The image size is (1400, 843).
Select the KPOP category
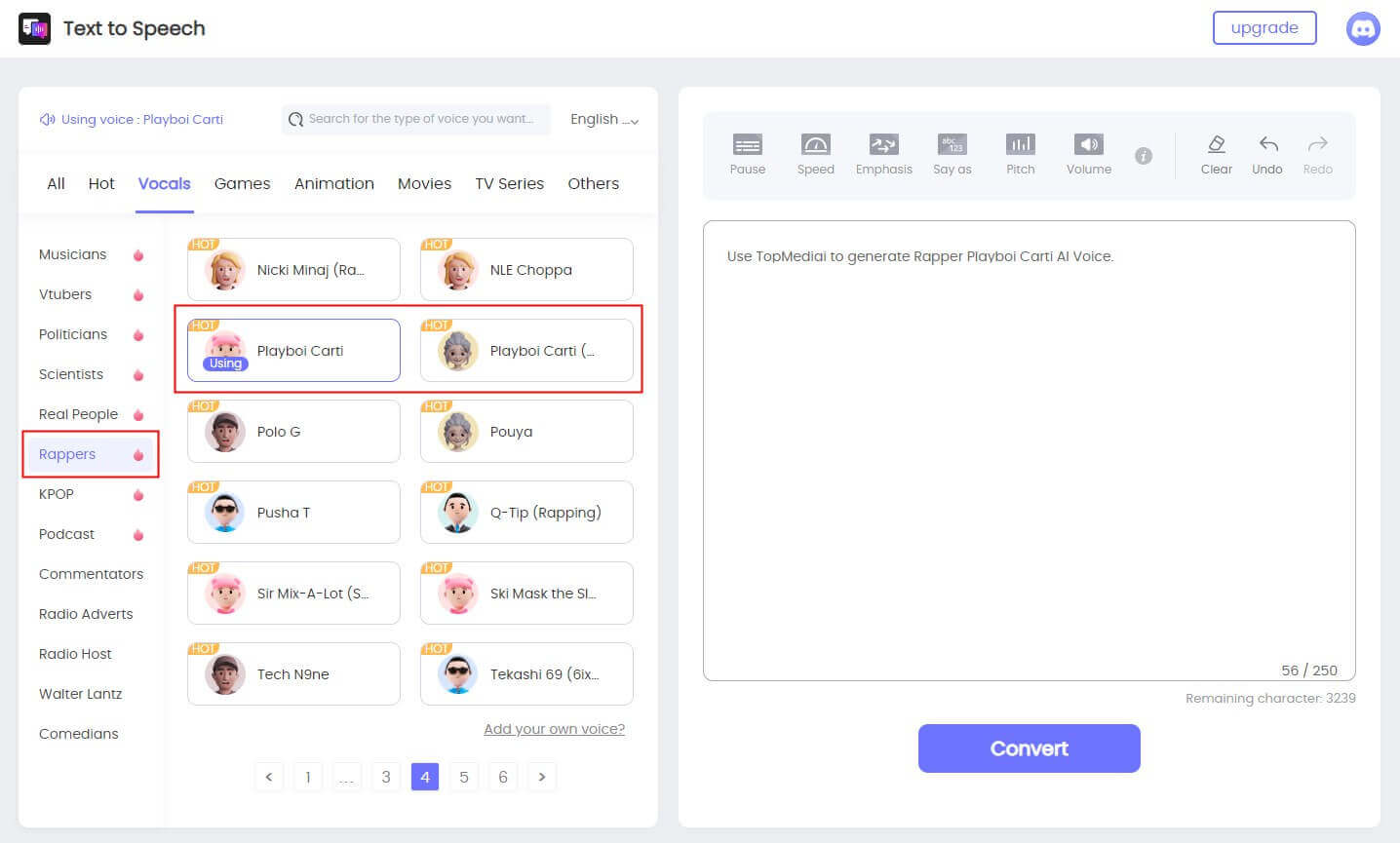[x=91, y=494]
